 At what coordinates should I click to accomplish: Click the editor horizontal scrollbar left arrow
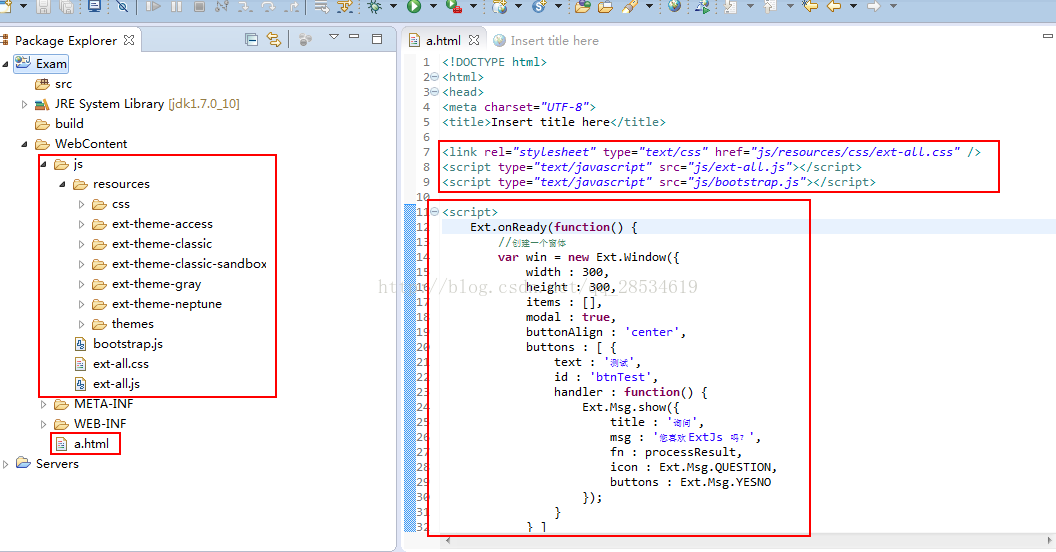coord(448,540)
